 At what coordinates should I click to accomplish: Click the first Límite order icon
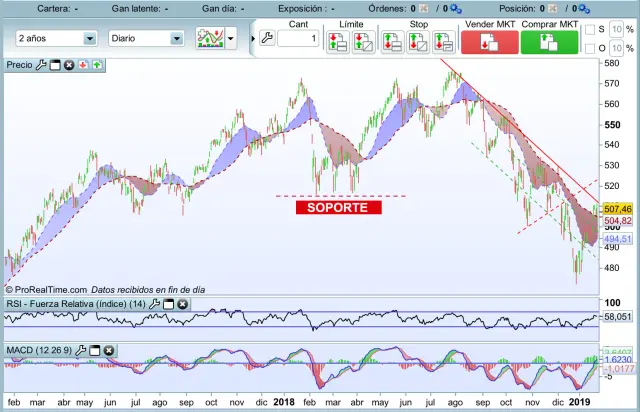pos(338,41)
